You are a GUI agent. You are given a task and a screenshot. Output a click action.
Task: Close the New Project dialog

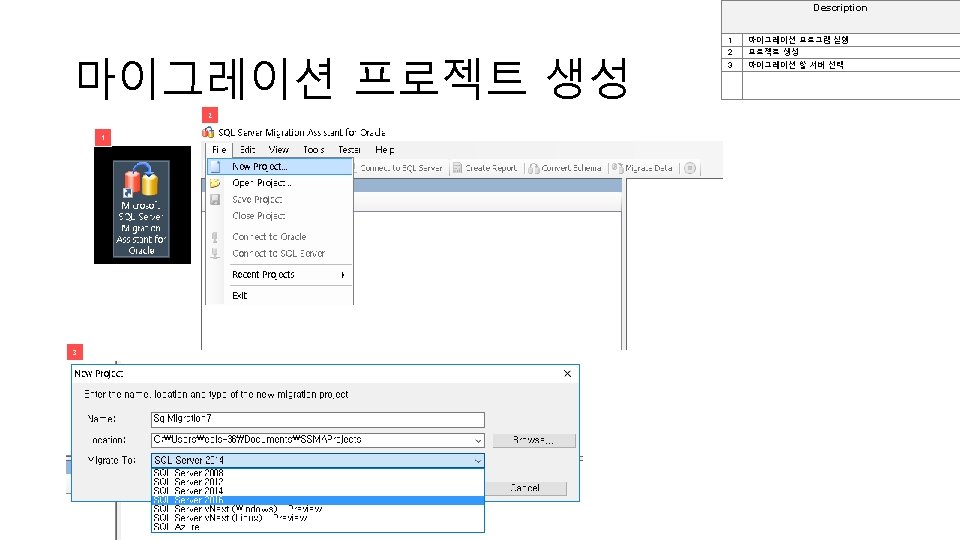pos(568,373)
